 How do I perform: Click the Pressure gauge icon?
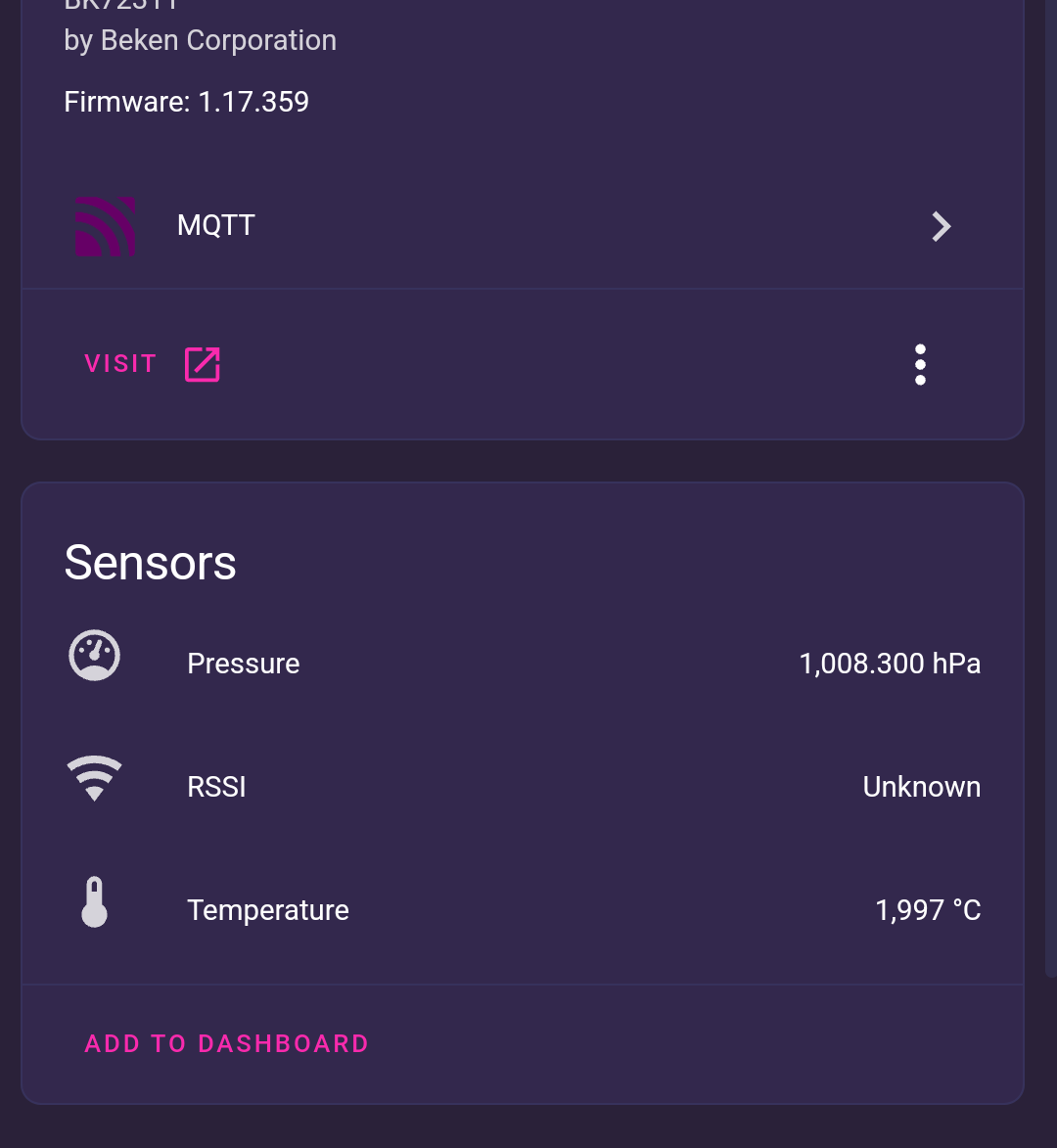point(94,656)
